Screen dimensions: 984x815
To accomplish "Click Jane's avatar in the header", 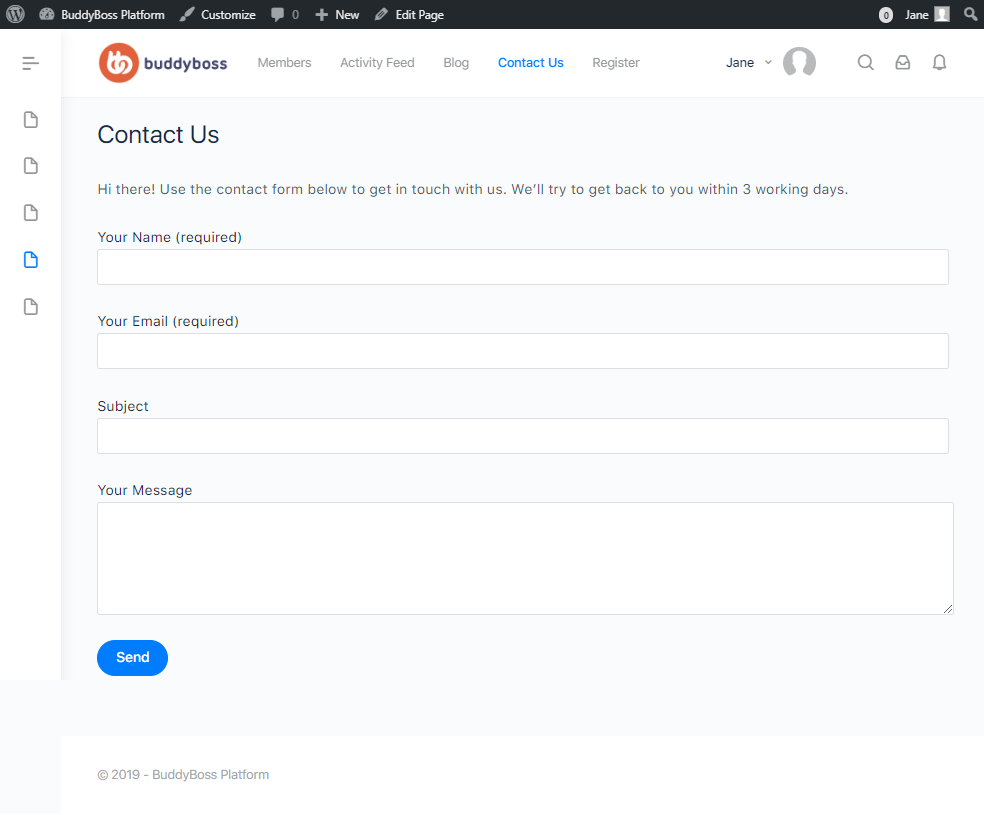I will [x=799, y=63].
